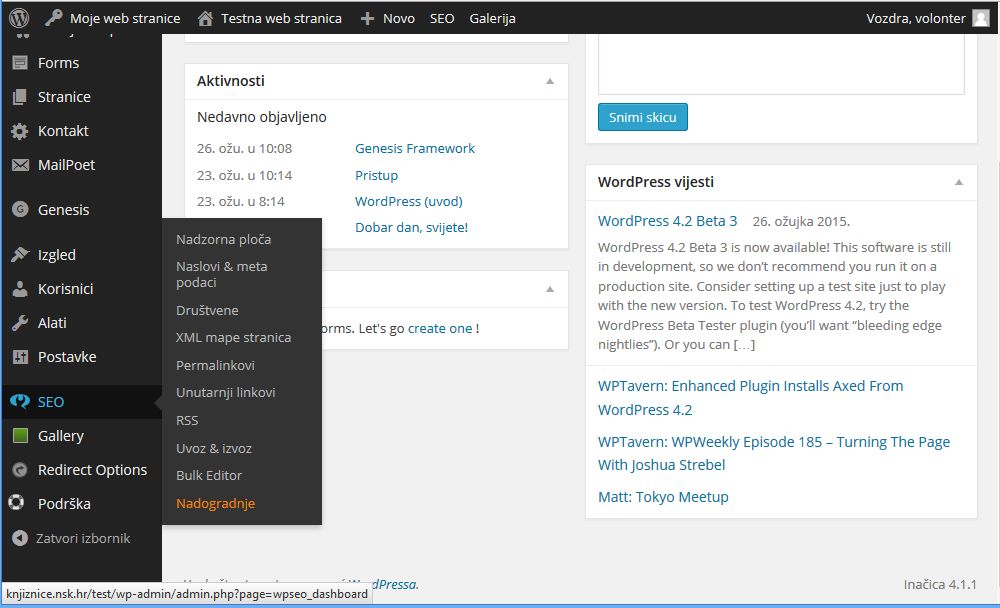Click the Zatvori izbornik collapse arrow icon
1000x608 pixels.
tap(20, 538)
